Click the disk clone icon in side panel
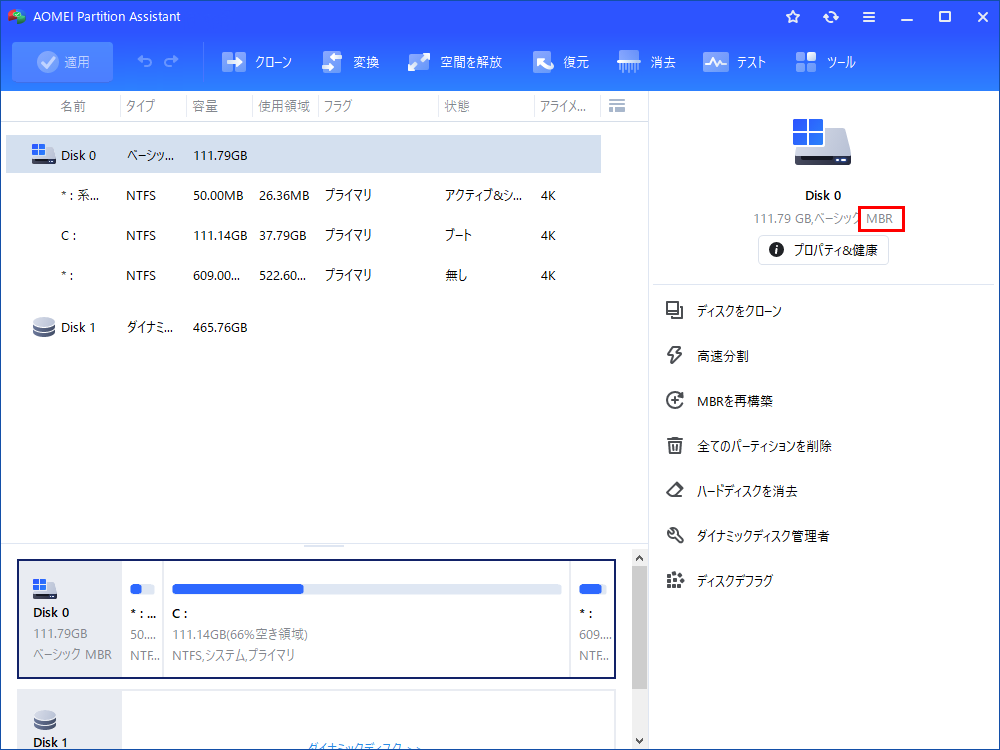The image size is (1000, 750). (675, 311)
